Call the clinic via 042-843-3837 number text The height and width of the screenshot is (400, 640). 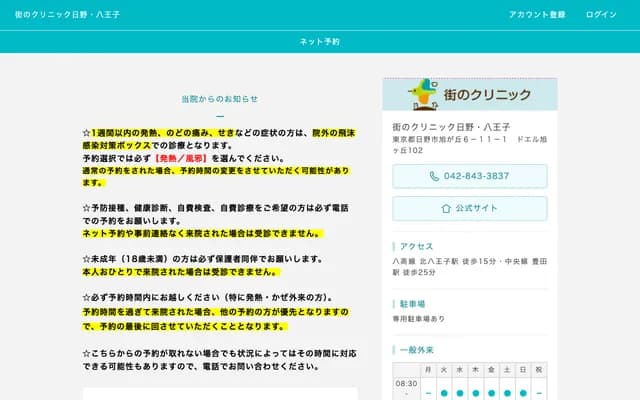(476, 176)
